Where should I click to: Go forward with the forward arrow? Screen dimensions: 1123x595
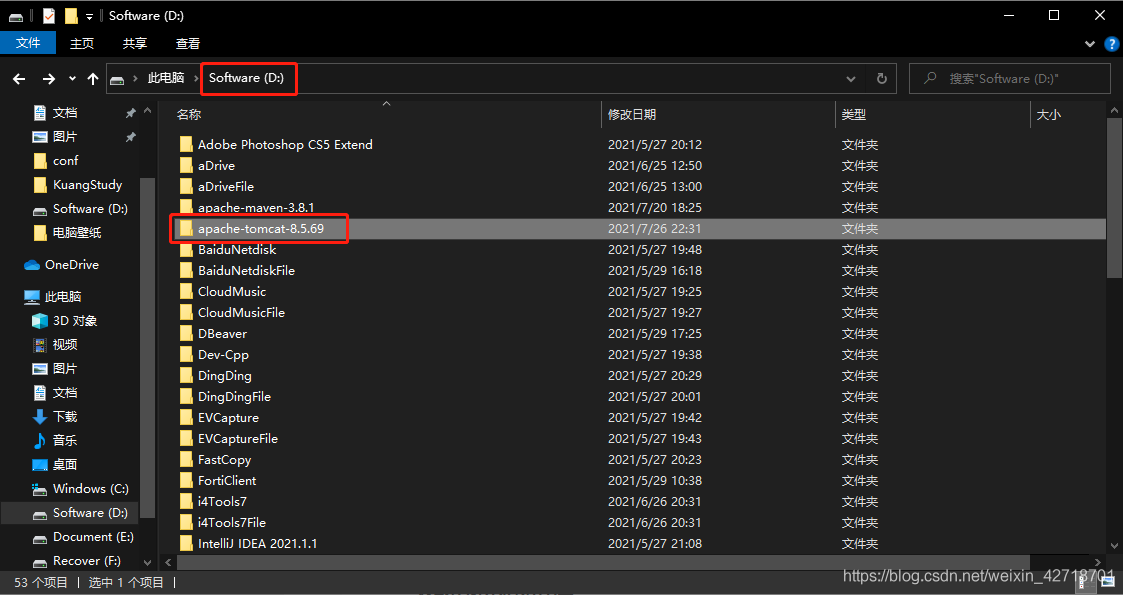click(48, 79)
